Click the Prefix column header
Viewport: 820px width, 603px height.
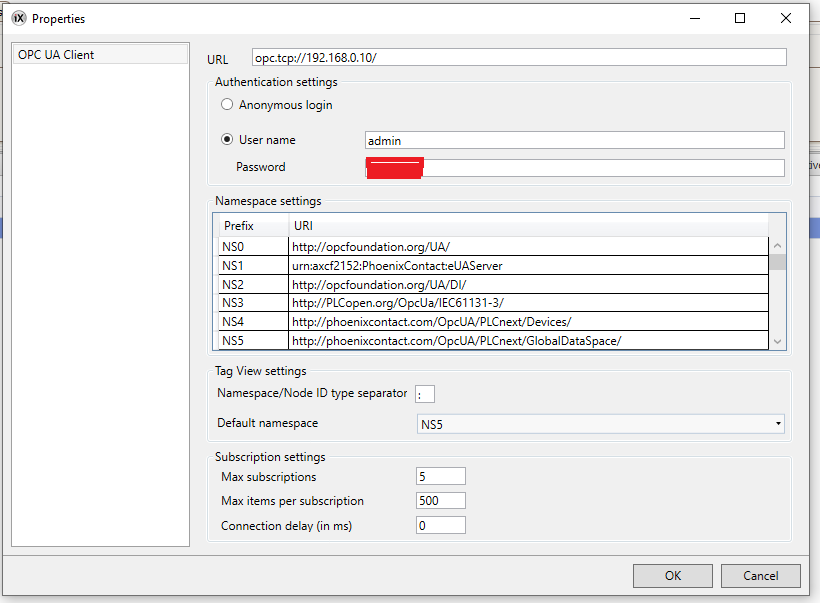(253, 226)
